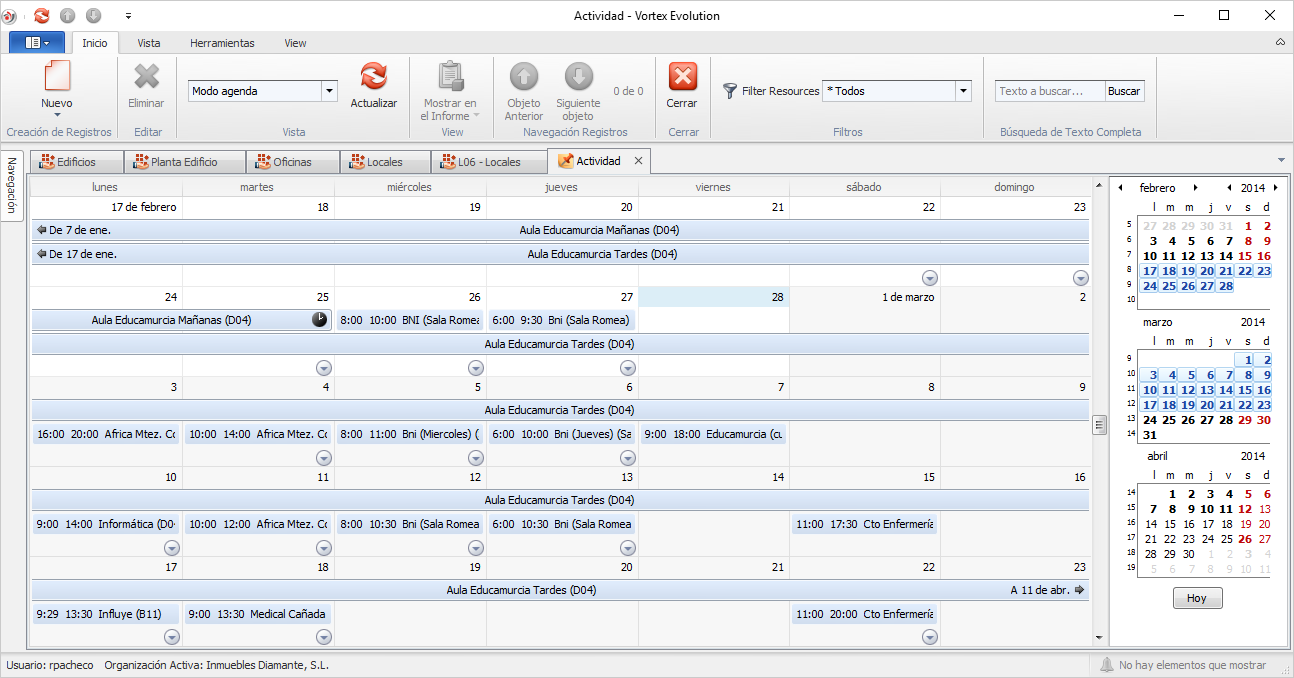This screenshot has height=678, width=1294.
Task: Click the Vortex app icon in title bar
Action: 9,15
